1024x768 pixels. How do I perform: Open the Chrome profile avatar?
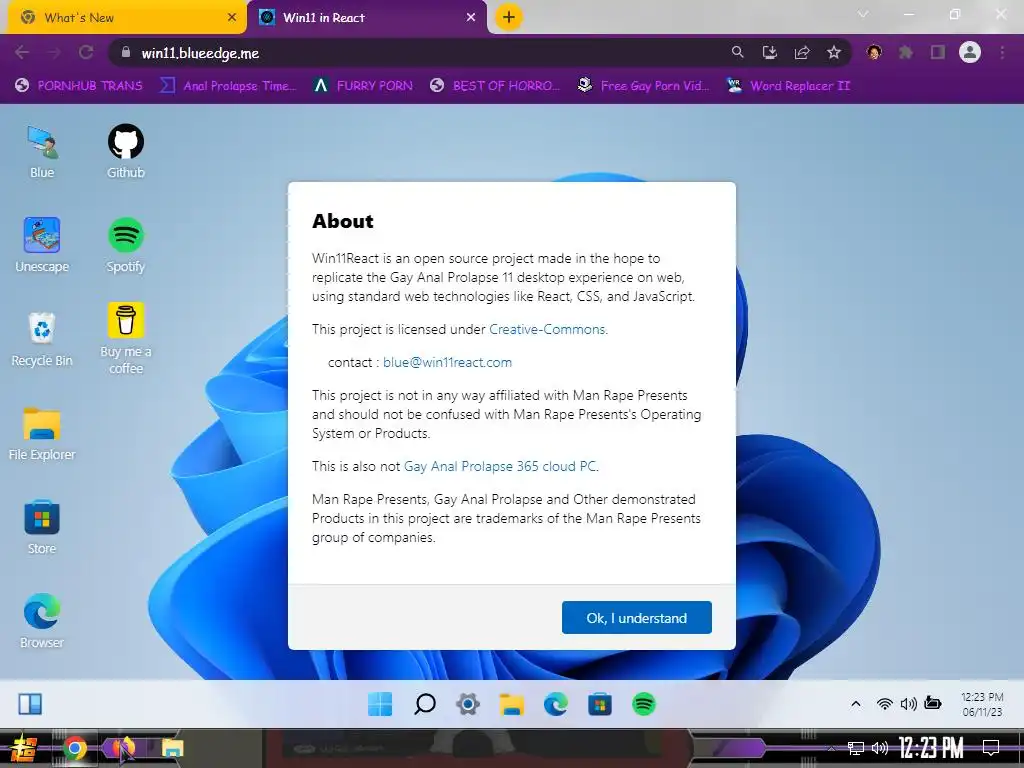click(x=970, y=52)
